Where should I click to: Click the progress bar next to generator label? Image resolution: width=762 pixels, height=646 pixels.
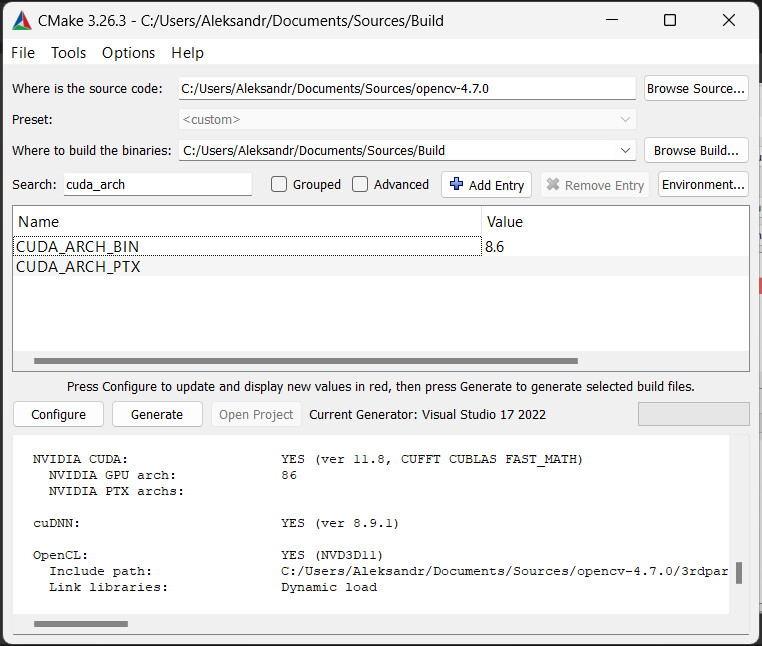(x=693, y=414)
